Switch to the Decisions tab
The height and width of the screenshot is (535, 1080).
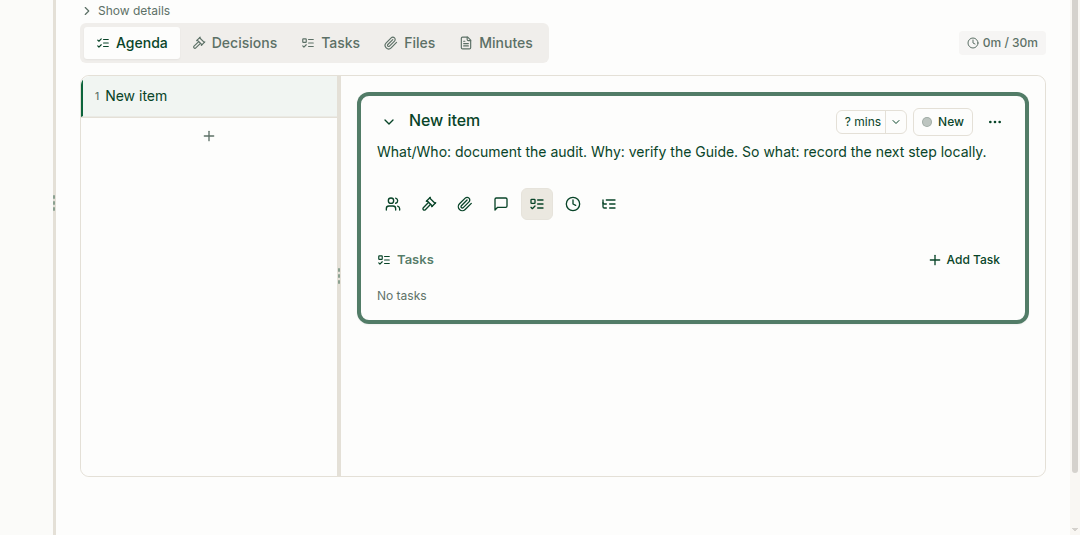click(x=235, y=43)
